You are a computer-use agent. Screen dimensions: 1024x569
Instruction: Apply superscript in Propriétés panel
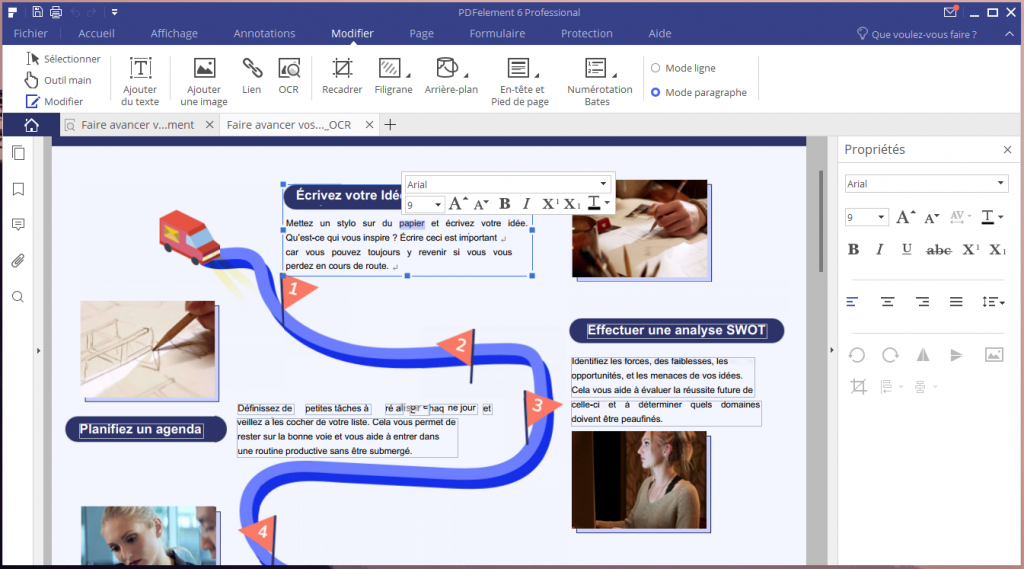coord(971,249)
